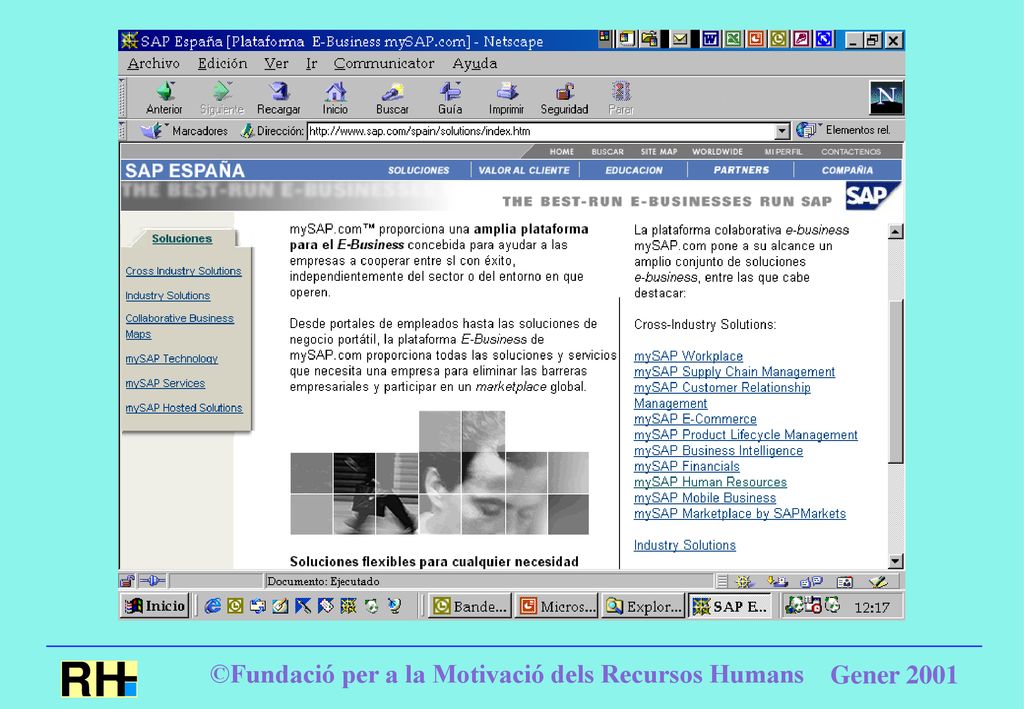Open the Archivo menu
This screenshot has height=709, width=1024.
153,63
